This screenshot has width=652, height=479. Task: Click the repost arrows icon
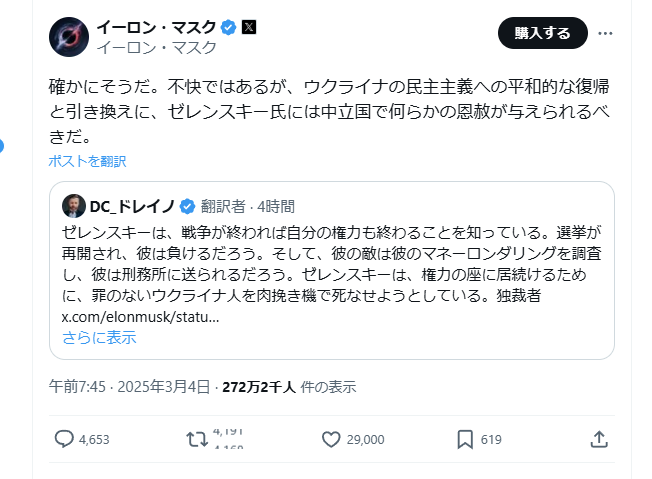(197, 439)
